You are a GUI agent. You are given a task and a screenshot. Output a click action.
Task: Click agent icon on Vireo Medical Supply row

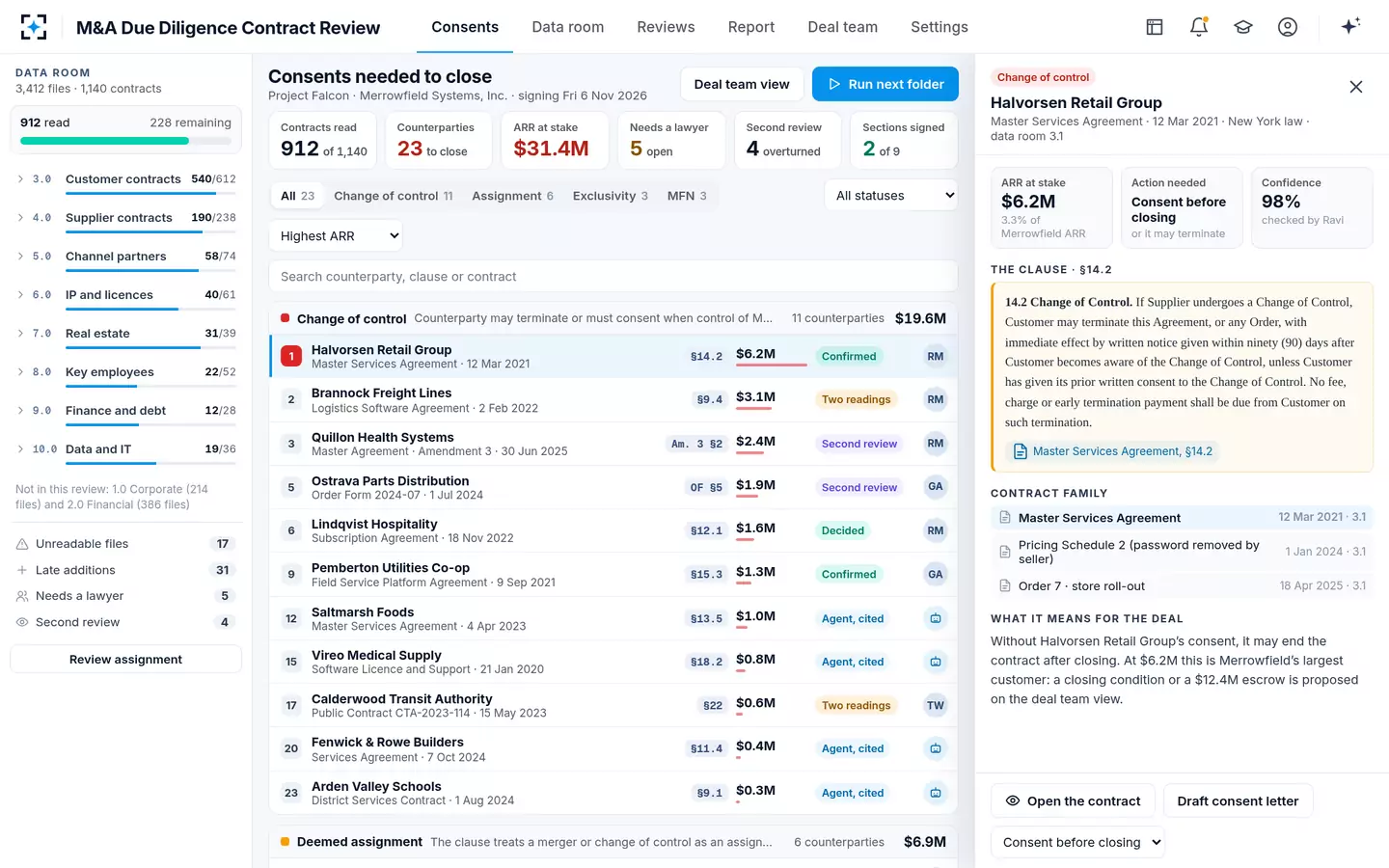tap(936, 662)
